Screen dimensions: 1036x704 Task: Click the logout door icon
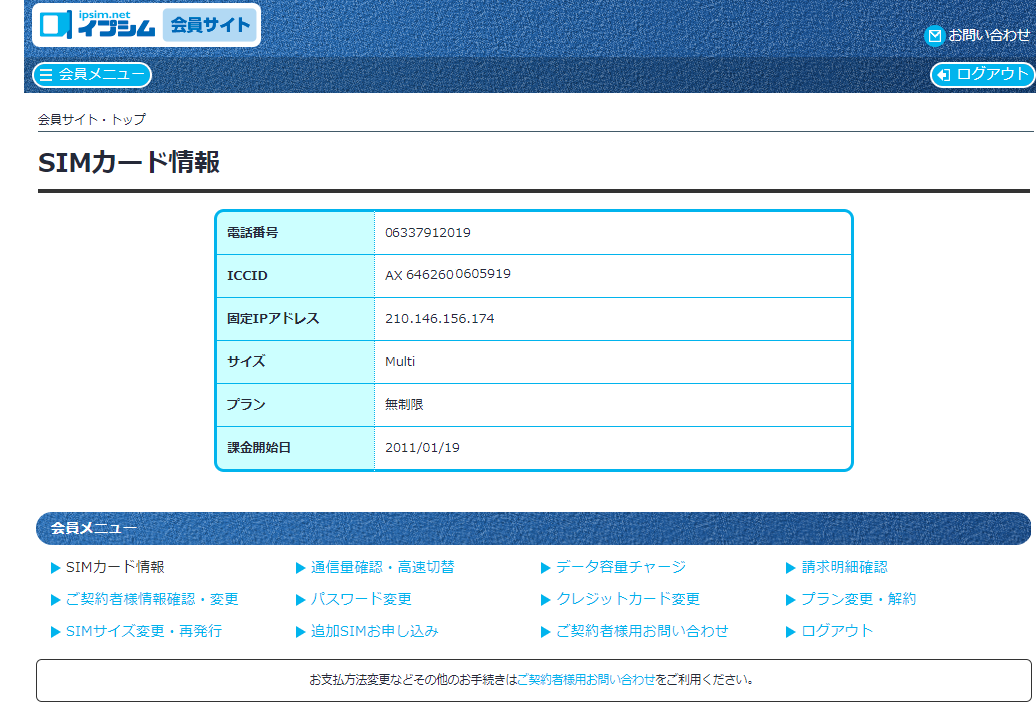point(943,75)
